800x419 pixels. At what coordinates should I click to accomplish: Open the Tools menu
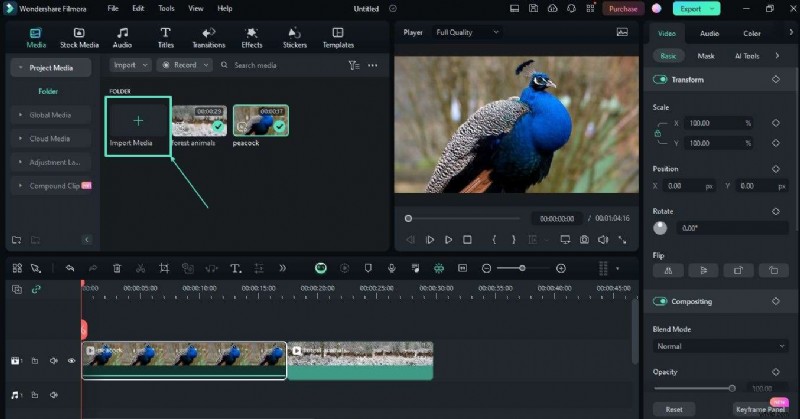tap(166, 9)
